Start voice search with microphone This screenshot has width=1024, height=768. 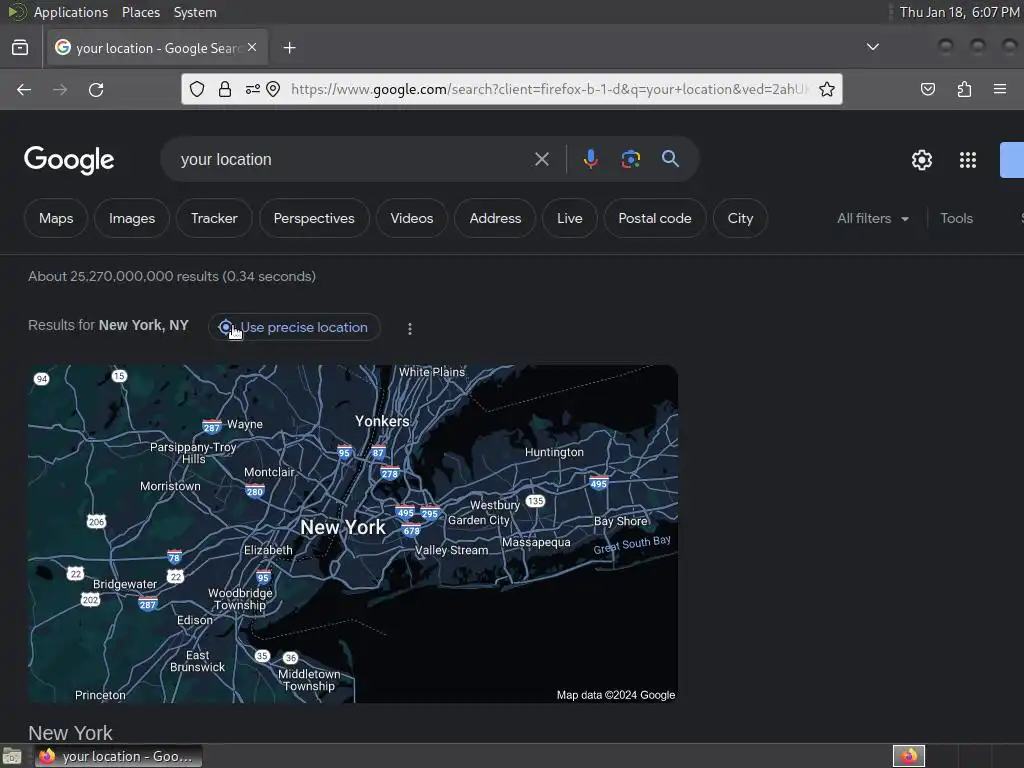(x=590, y=159)
